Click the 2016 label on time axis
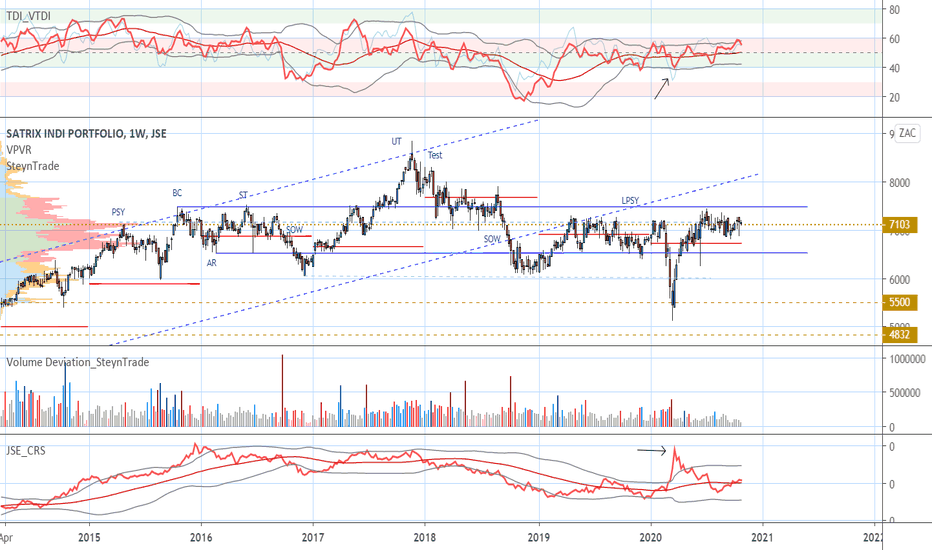932x550 pixels. coord(201,538)
